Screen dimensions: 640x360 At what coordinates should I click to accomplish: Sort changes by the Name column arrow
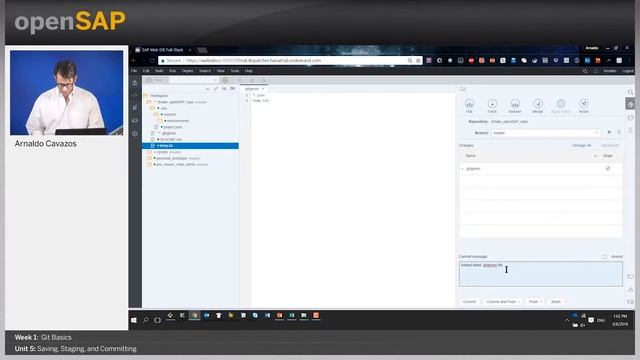pyautogui.click(x=595, y=156)
